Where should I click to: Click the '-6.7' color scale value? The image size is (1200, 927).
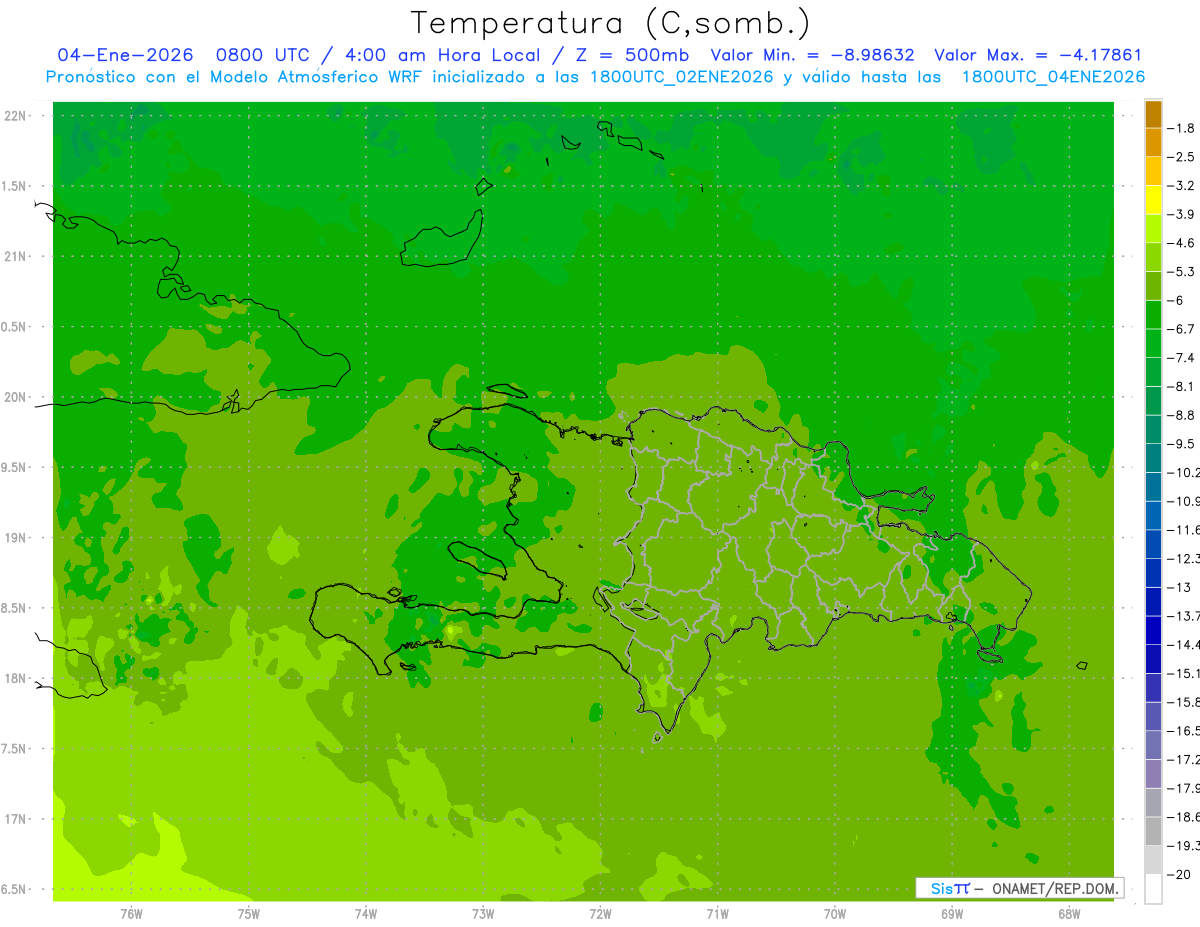[1181, 329]
